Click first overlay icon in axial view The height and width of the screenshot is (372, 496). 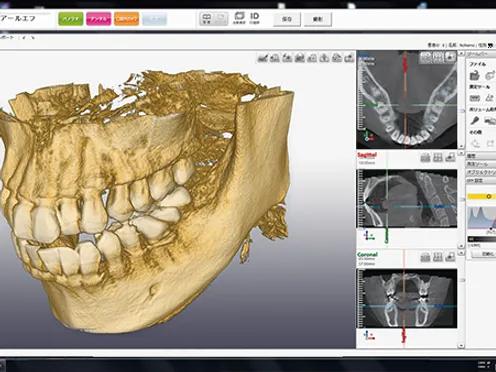(x=425, y=57)
